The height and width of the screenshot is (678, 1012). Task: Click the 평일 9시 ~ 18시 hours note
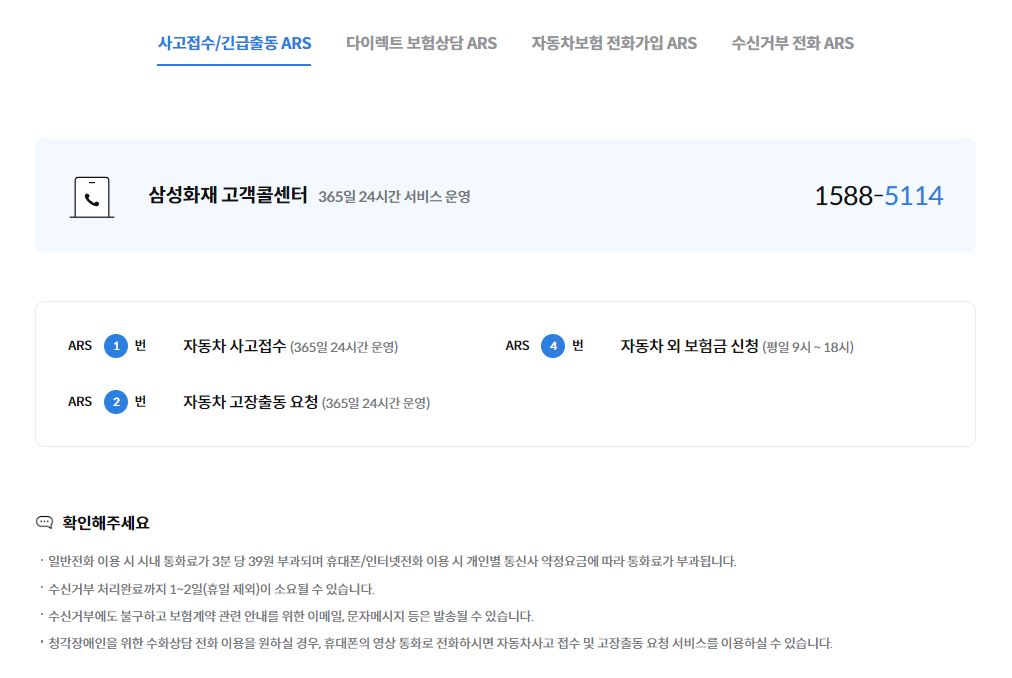pyautogui.click(x=808, y=347)
